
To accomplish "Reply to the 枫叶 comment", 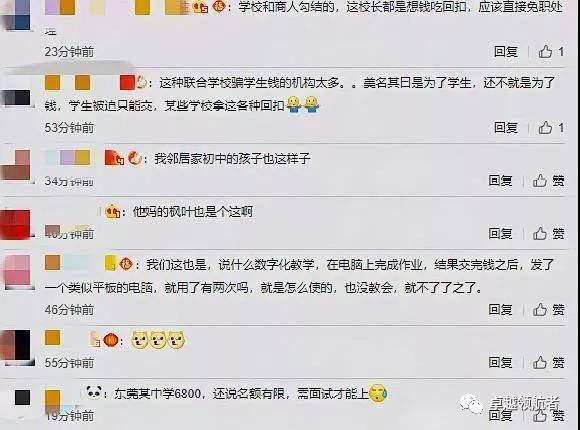I will click(500, 234).
